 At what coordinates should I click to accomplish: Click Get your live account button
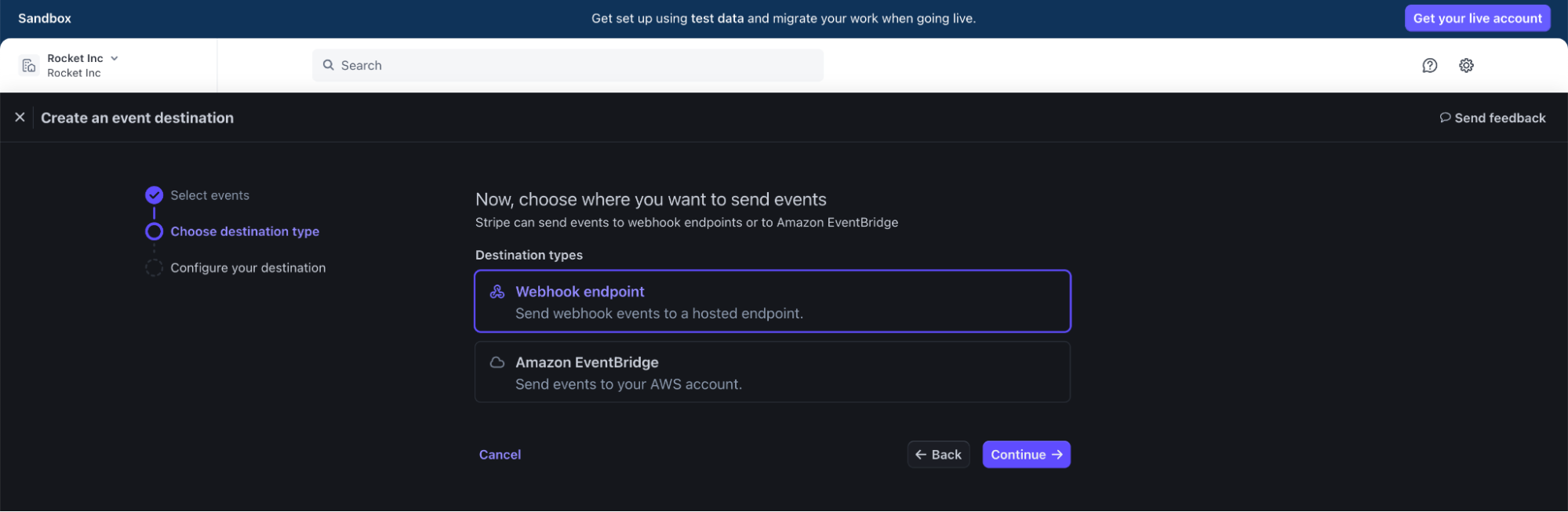tap(1476, 19)
